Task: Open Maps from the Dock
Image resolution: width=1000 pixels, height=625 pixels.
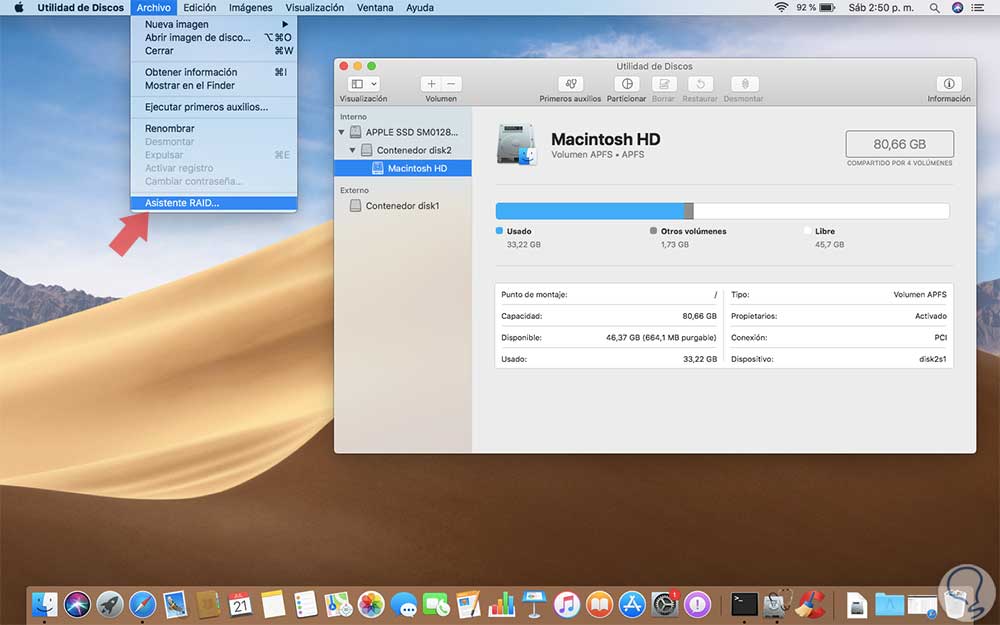Action: pos(338,604)
